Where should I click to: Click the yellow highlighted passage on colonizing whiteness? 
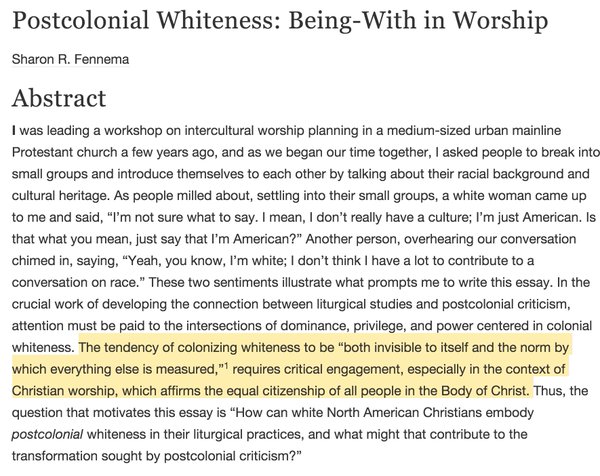[291, 369]
